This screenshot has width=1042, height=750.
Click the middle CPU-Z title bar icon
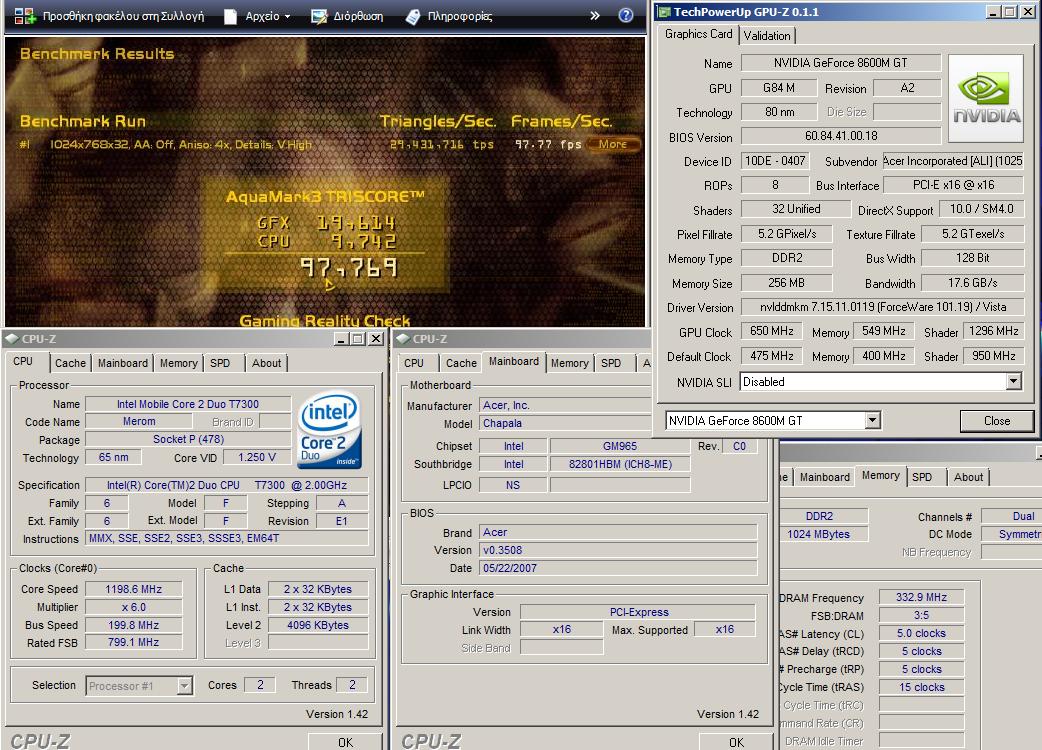click(x=402, y=339)
